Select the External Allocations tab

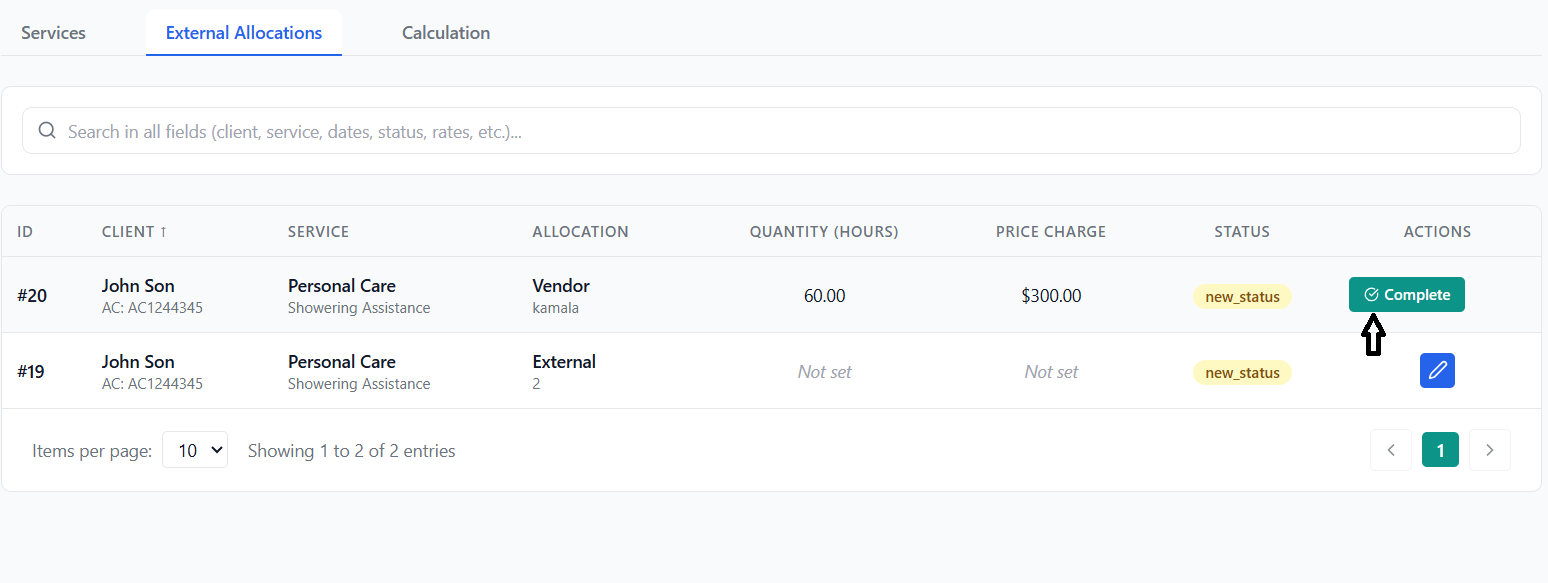(244, 33)
